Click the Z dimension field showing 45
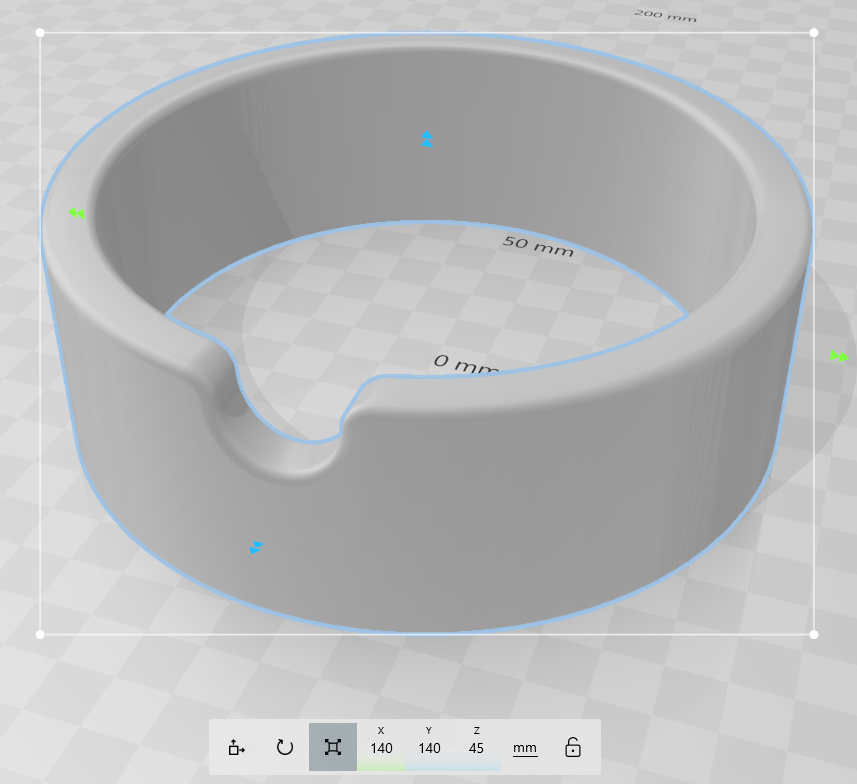 click(x=477, y=747)
